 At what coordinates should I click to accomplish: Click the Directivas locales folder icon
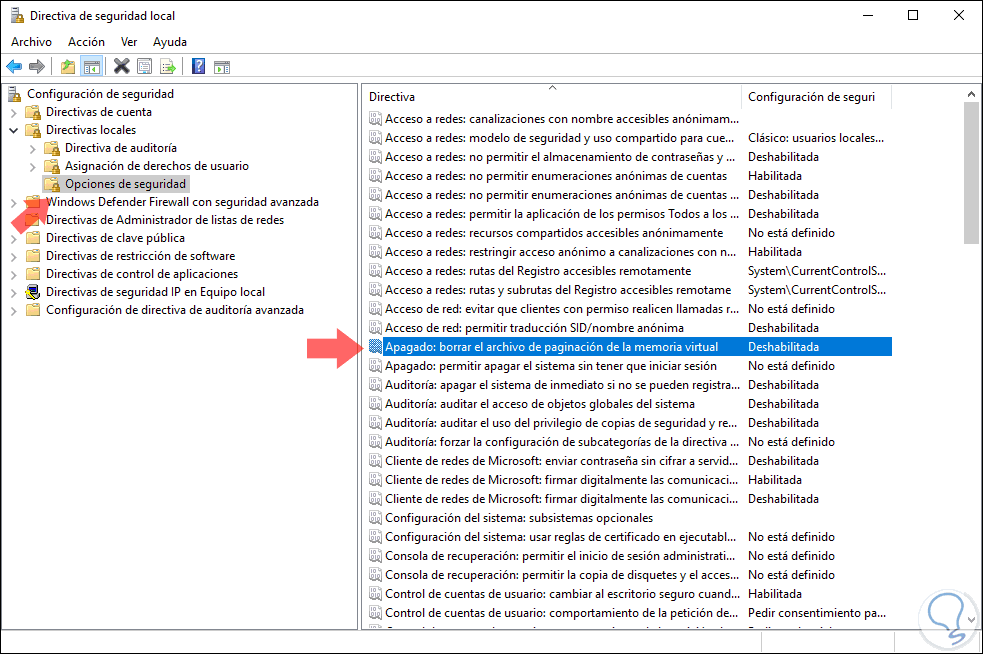(33, 130)
